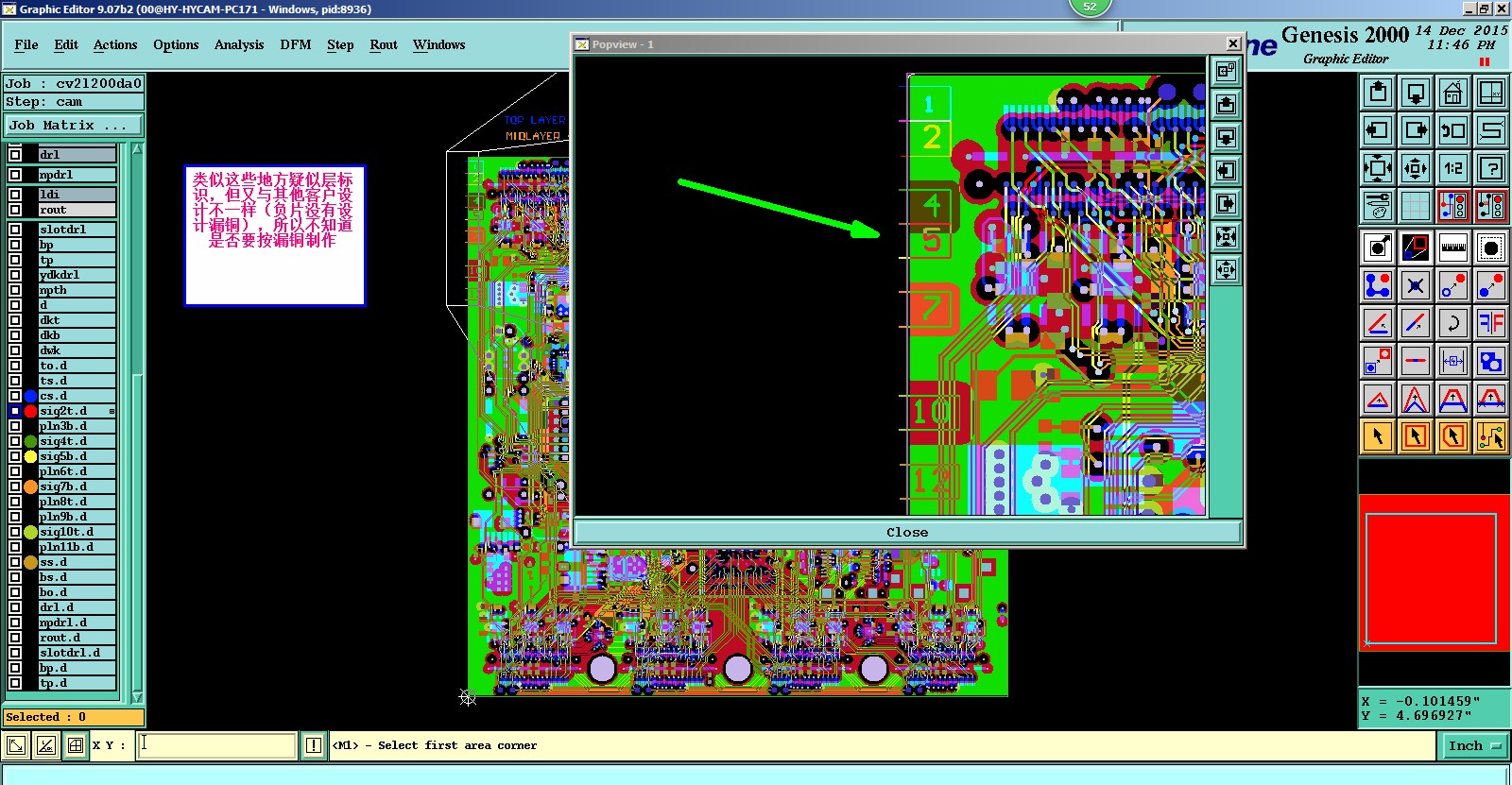The width and height of the screenshot is (1512, 785).
Task: Open the wrench tools settings icon
Action: point(1378,206)
